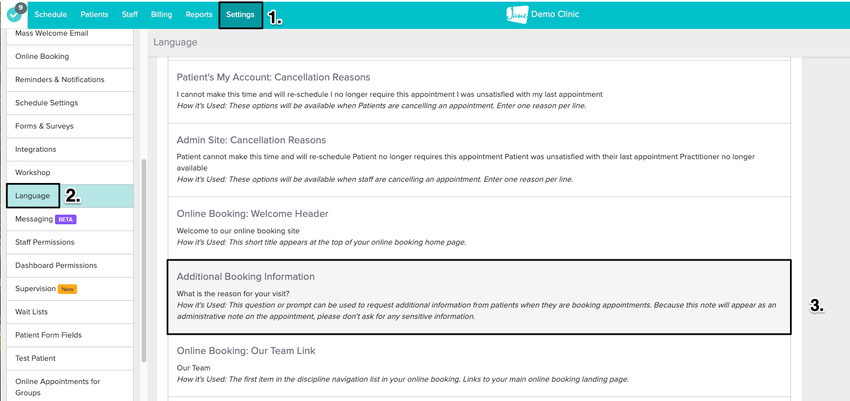This screenshot has height=401, width=850.
Task: Click the Language page heading
Action: (x=175, y=42)
